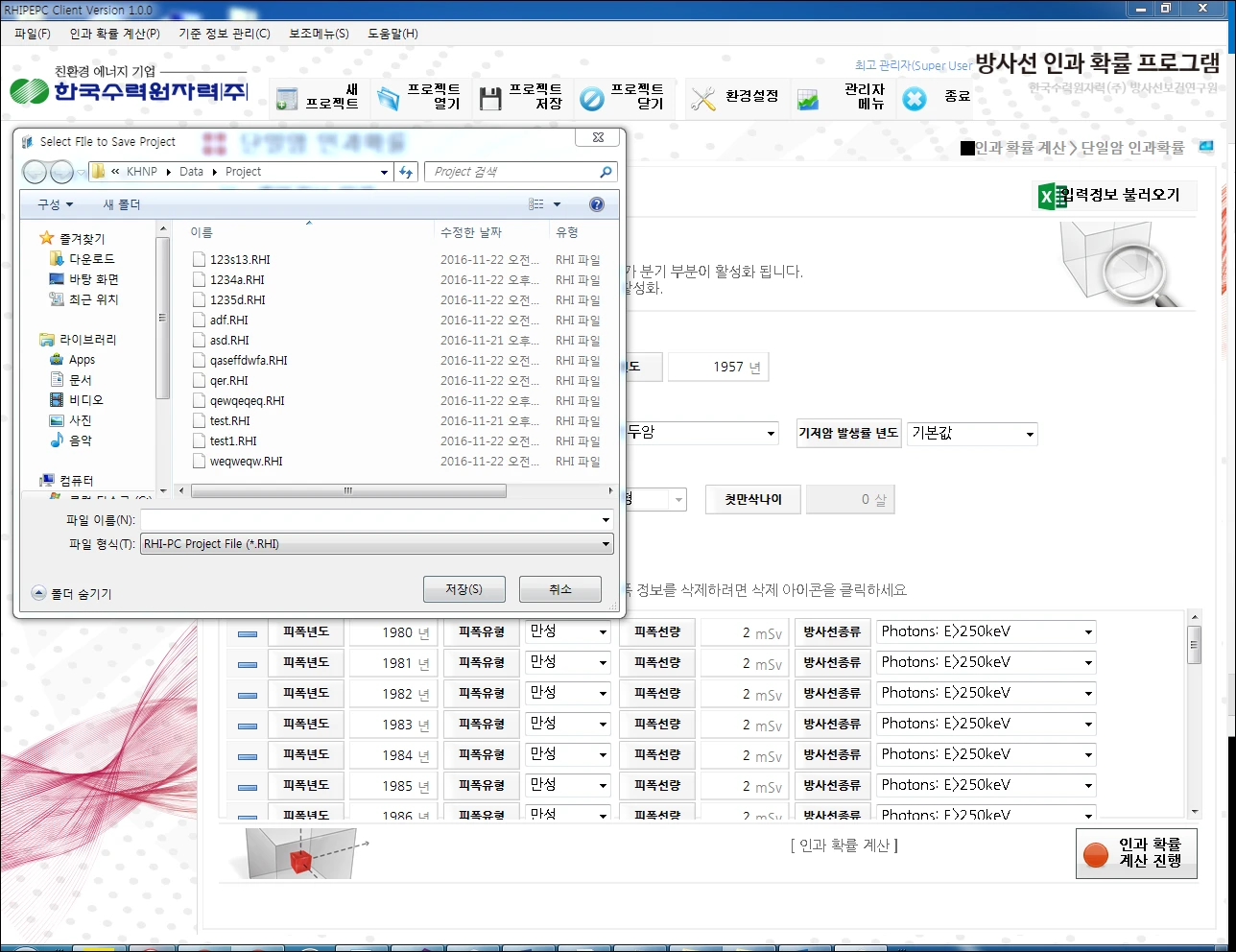This screenshot has height=952, width=1236.
Task: Open the 보조메뉴(S) menu
Action: pos(319,34)
